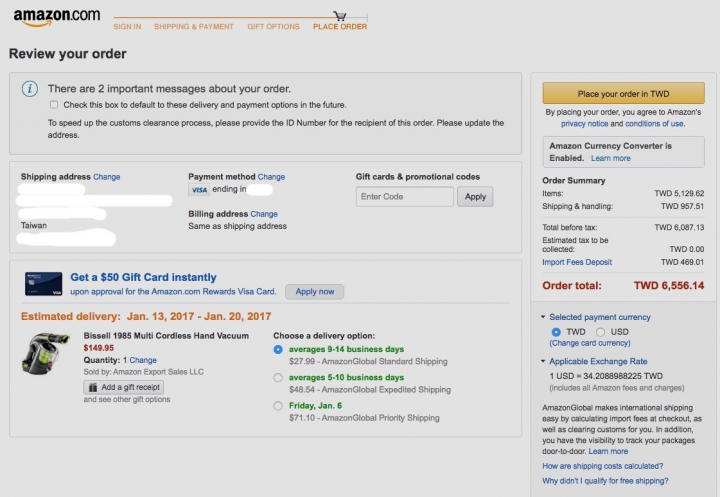
Task: Go to the SHIPPING & PAYMENT step
Action: tap(194, 27)
